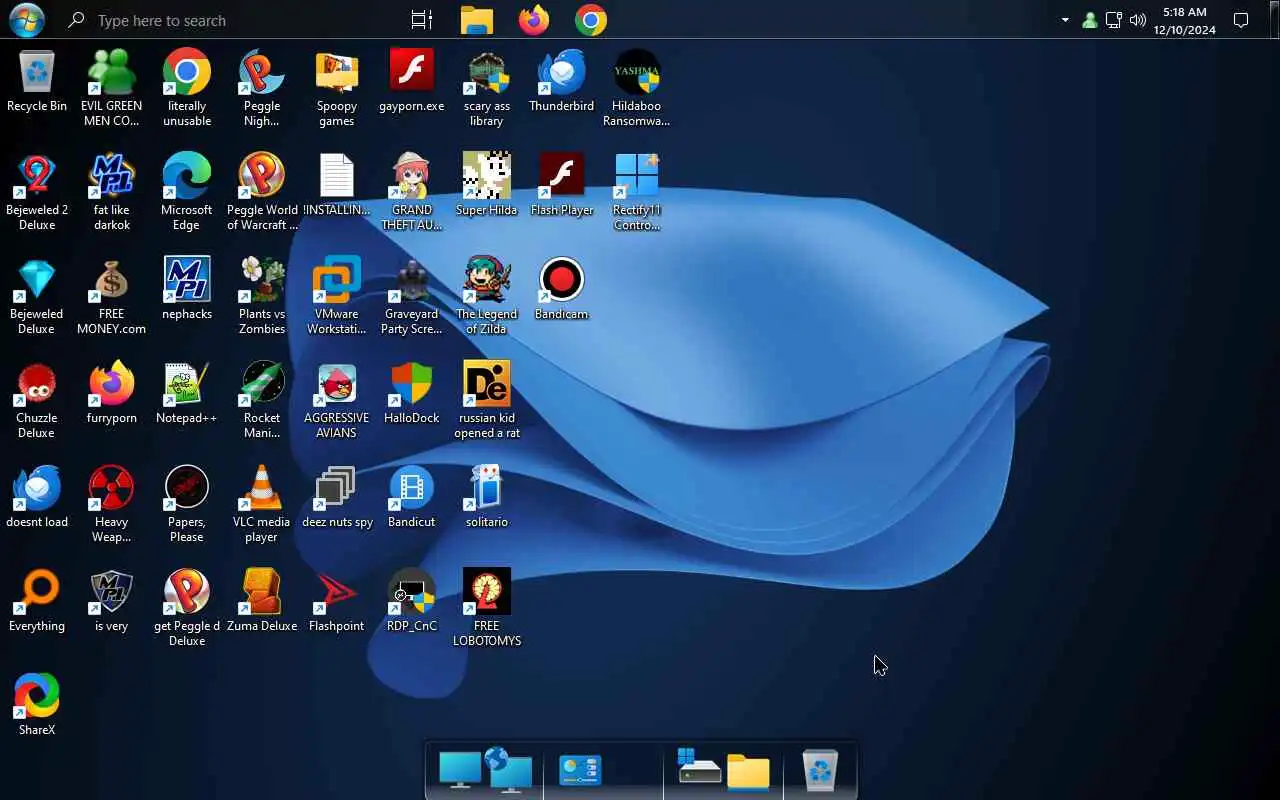Screen dimensions: 1280x800
Task: Click the dock's recycle bin icon
Action: pos(820,770)
